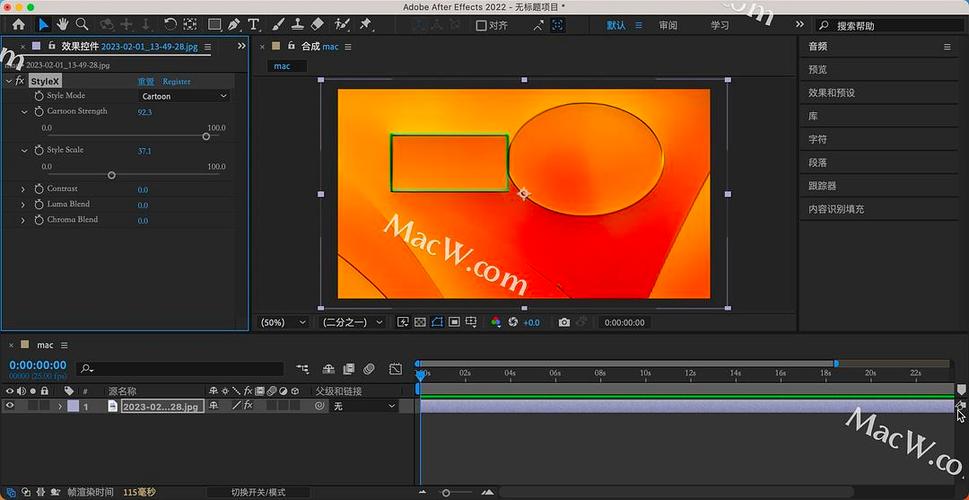969x500 pixels.
Task: Select the Eraser tool
Action: coord(317,25)
